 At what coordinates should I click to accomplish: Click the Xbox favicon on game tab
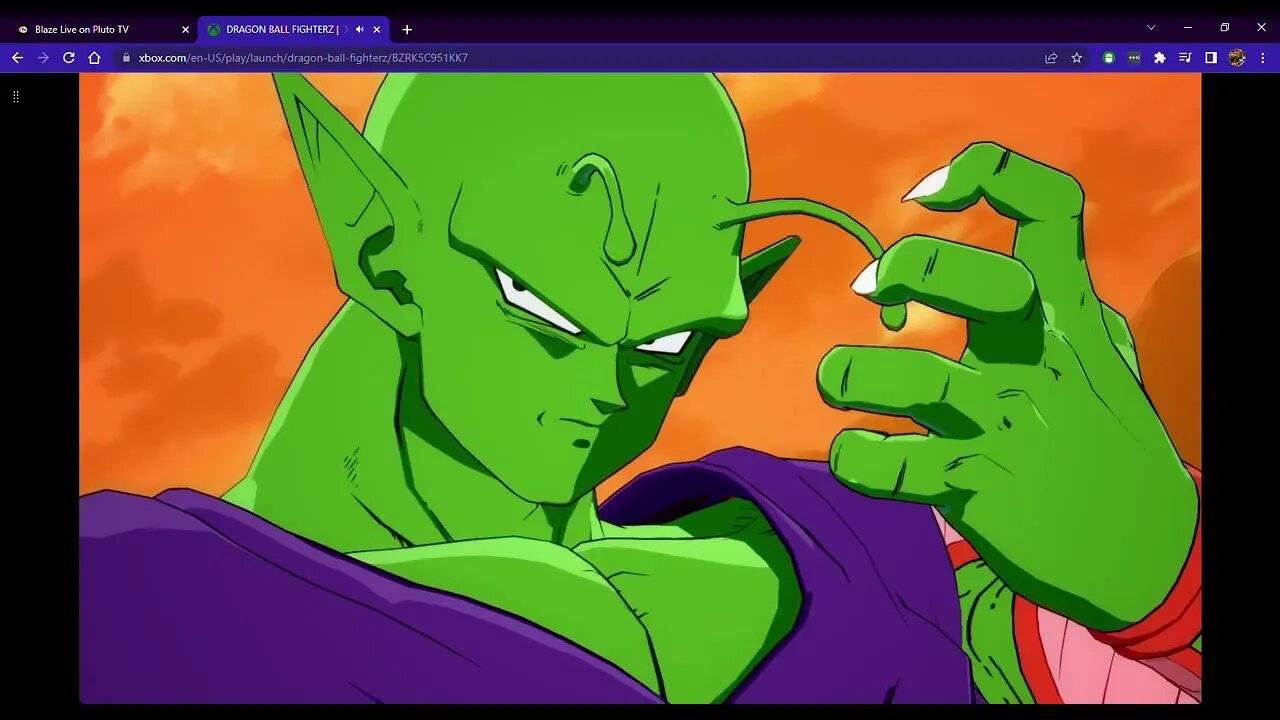[214, 29]
